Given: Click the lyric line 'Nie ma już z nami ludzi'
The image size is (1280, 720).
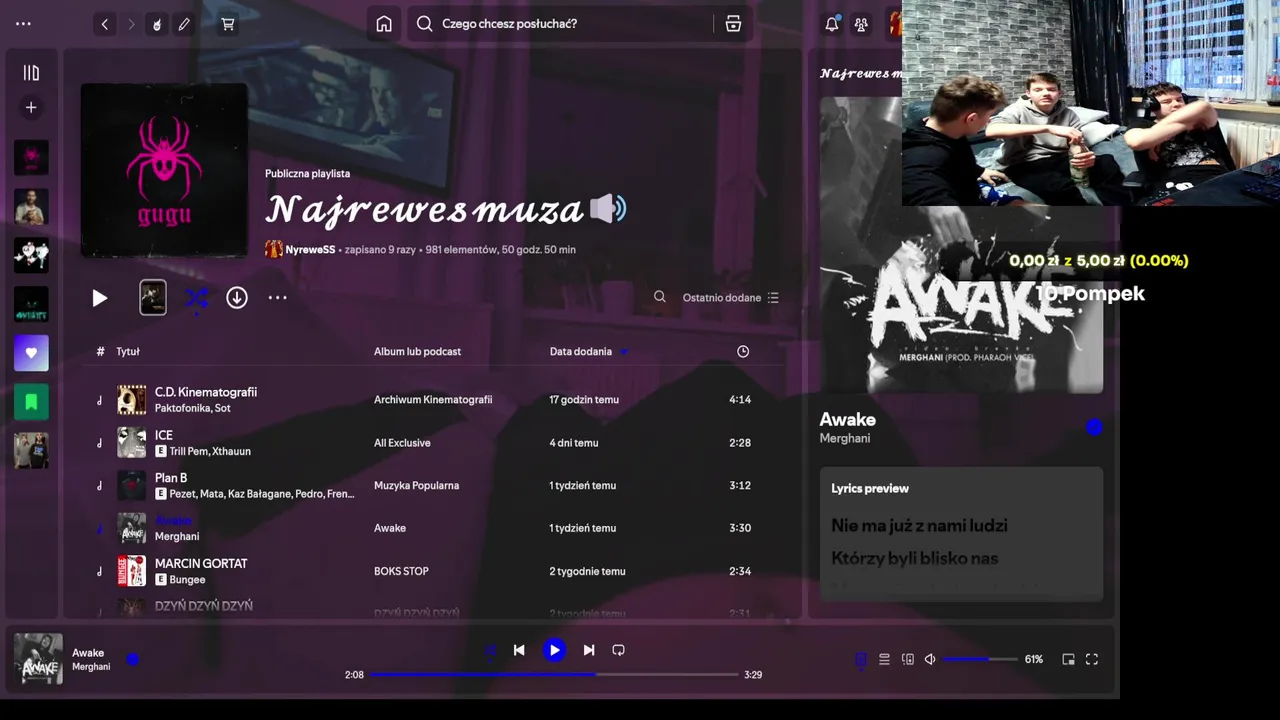Looking at the screenshot, I should [x=919, y=526].
